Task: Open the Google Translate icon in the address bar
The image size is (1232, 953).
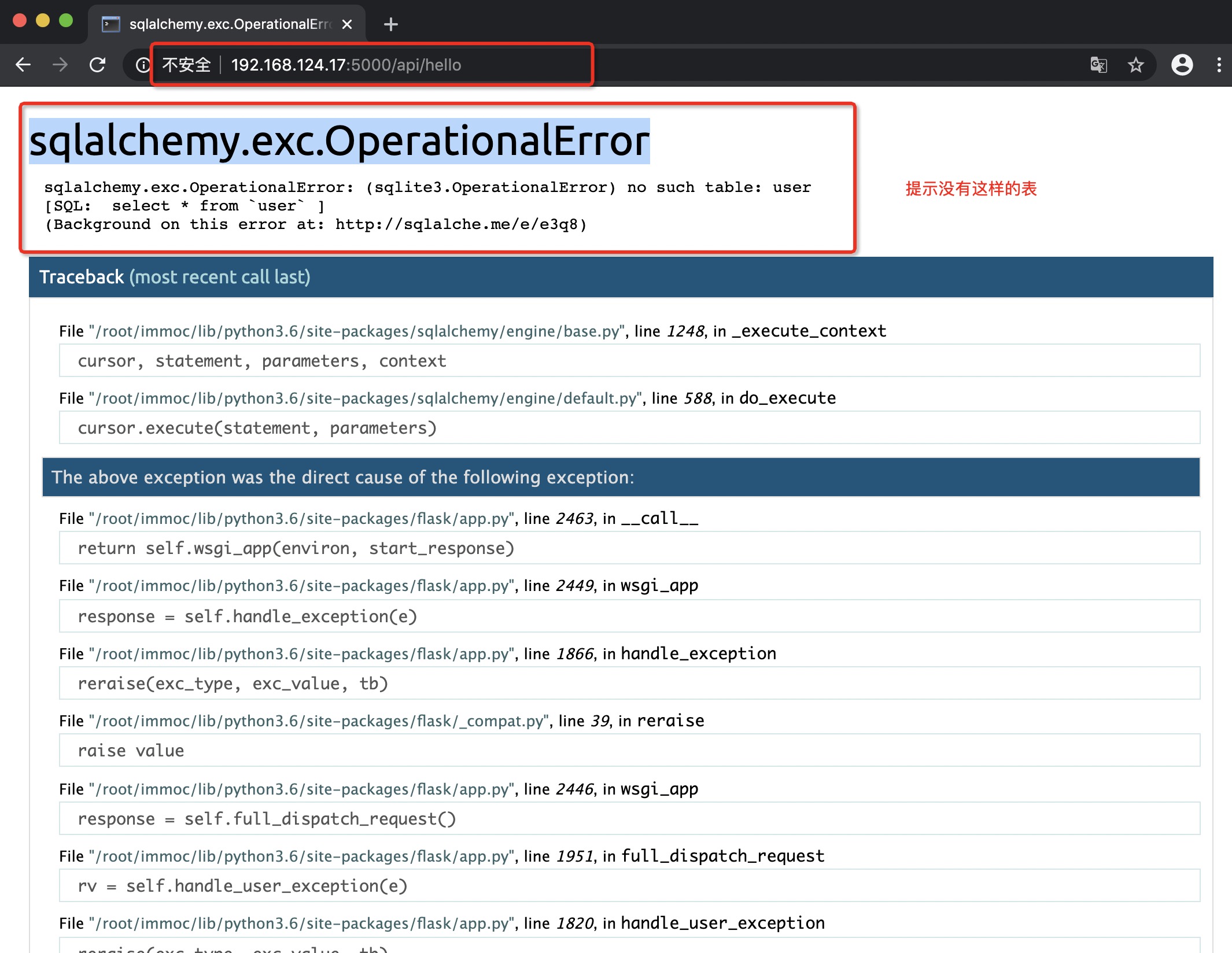Action: pyautogui.click(x=1098, y=65)
